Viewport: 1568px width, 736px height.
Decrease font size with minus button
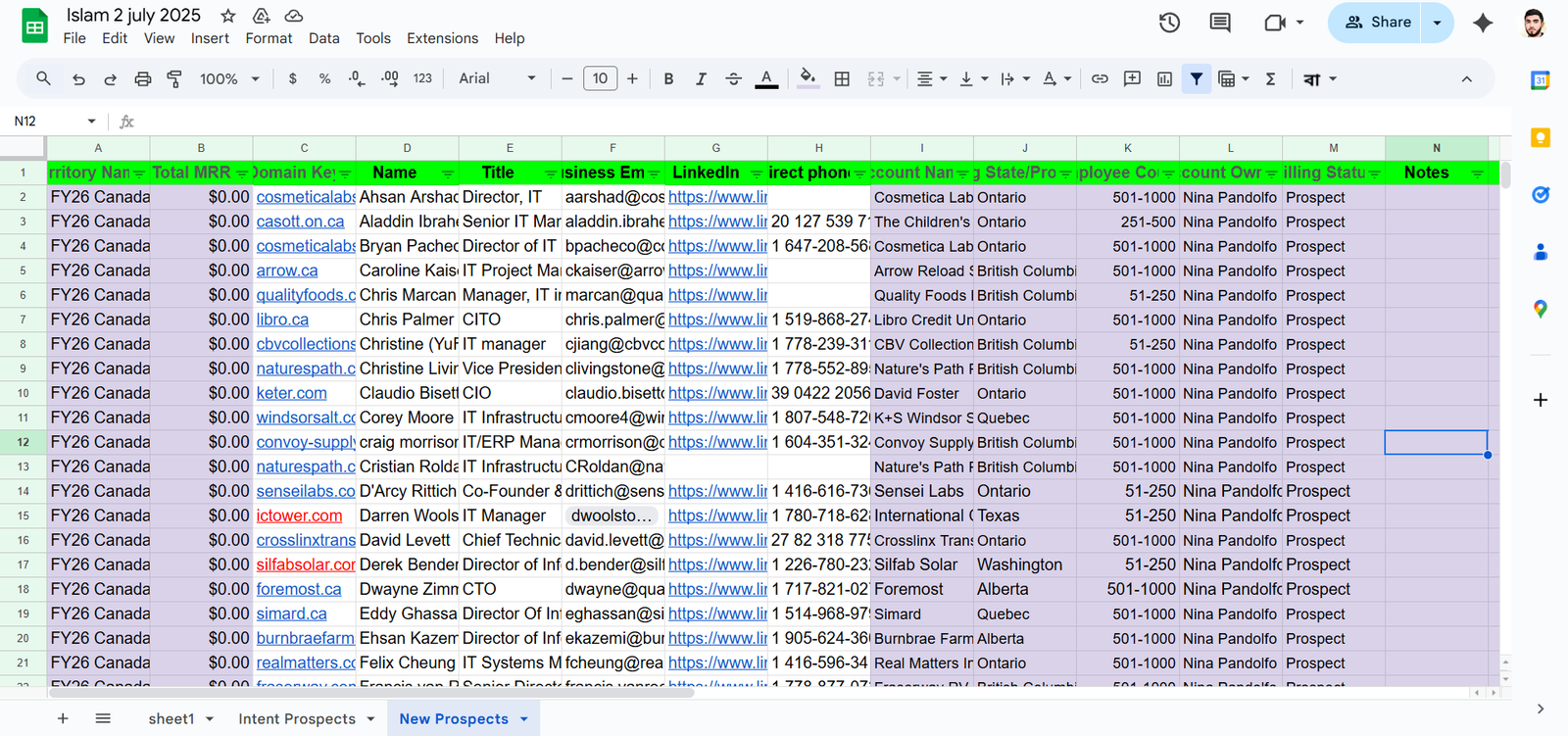[566, 79]
